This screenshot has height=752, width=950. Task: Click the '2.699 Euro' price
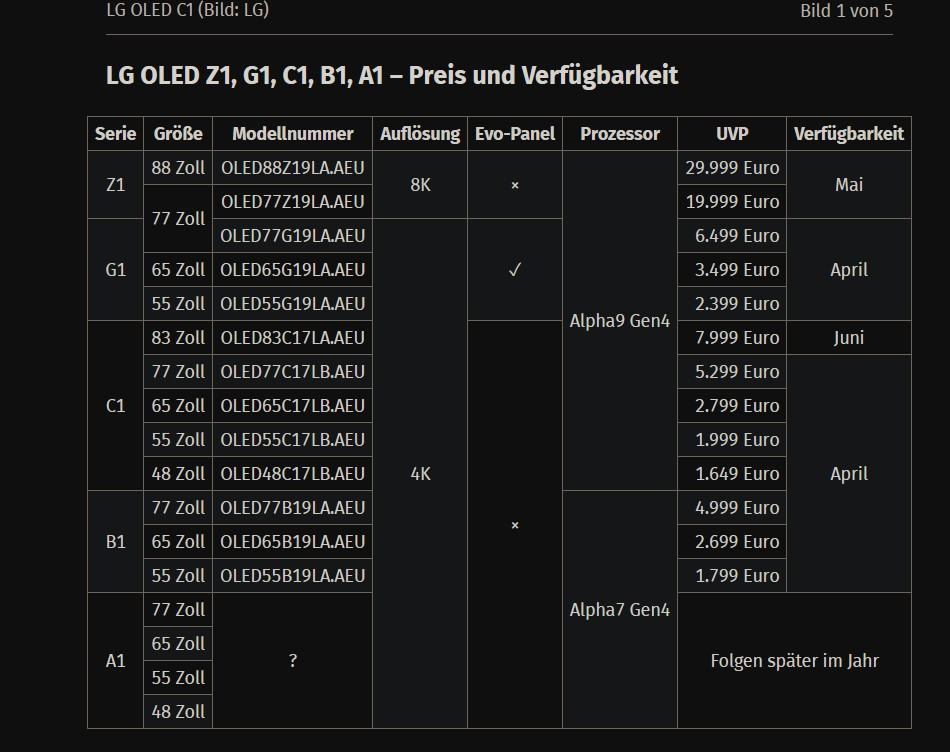(x=732, y=541)
